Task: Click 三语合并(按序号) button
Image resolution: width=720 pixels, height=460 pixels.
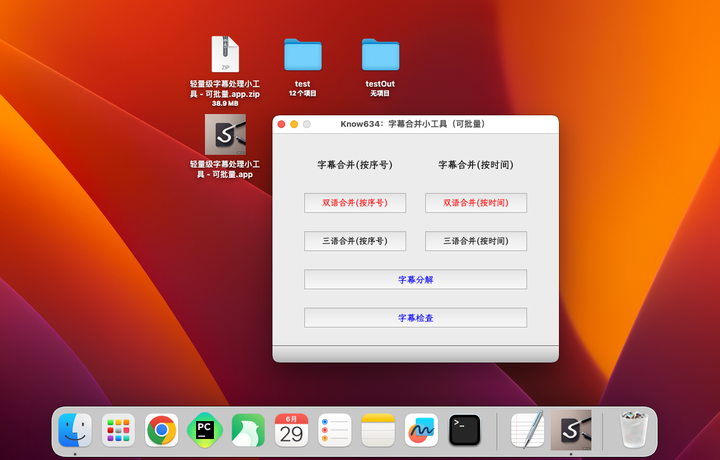Action: (355, 241)
